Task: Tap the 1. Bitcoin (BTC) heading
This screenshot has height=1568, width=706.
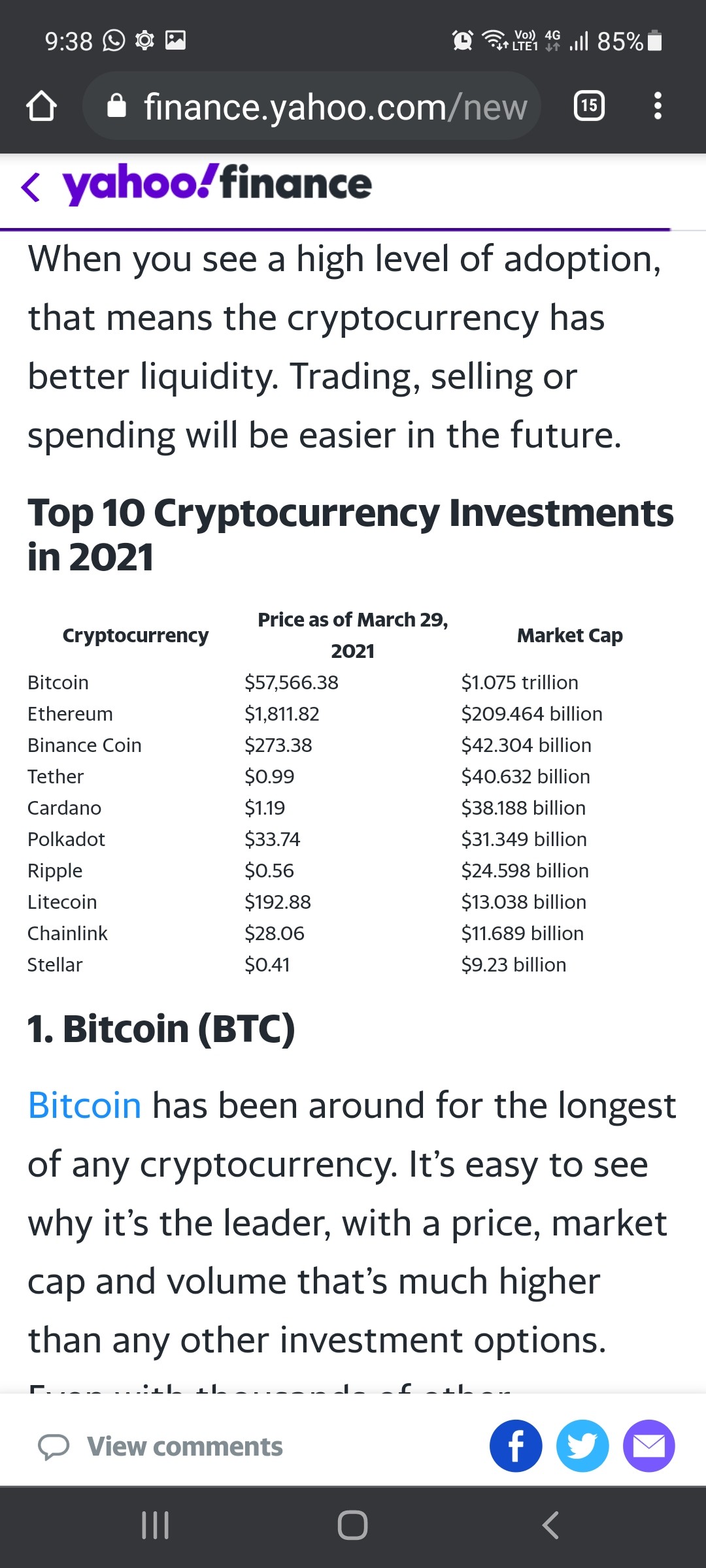Action: click(x=161, y=1029)
